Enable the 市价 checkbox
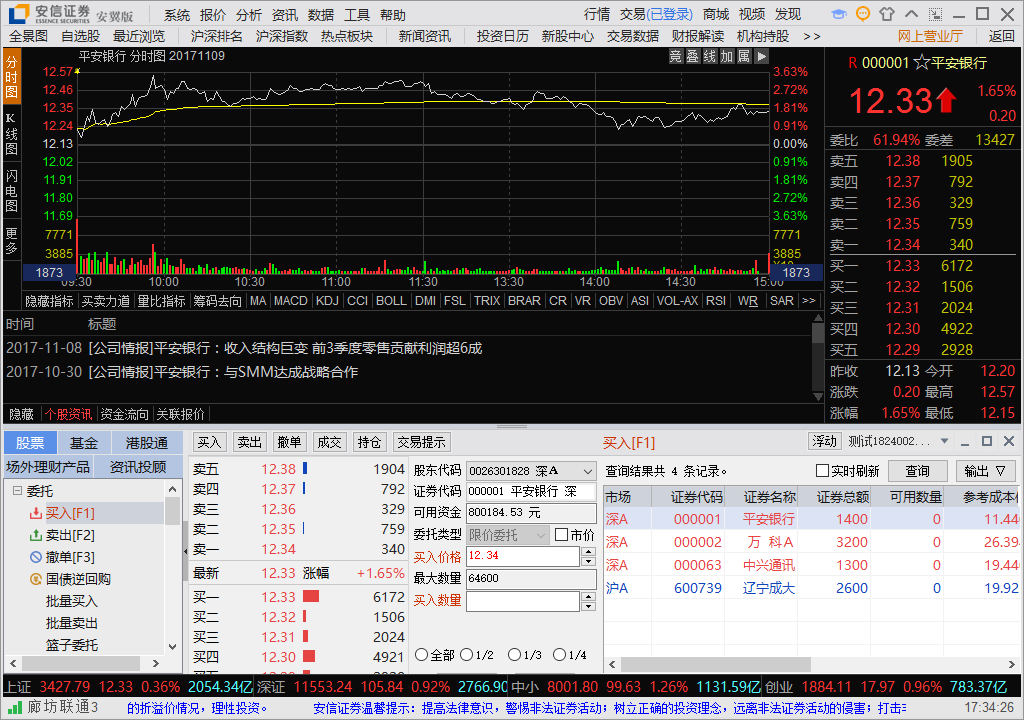The image size is (1024, 720). 561,535
